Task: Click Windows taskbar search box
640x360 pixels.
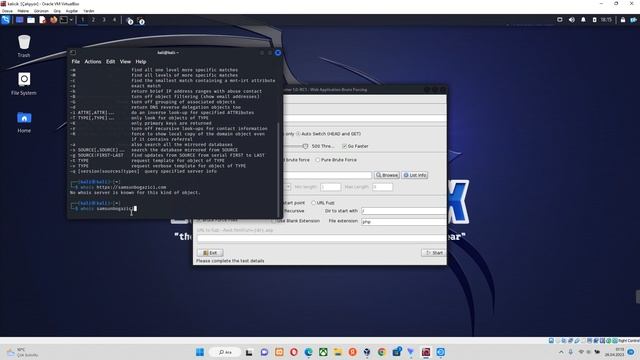Action: click(224, 352)
